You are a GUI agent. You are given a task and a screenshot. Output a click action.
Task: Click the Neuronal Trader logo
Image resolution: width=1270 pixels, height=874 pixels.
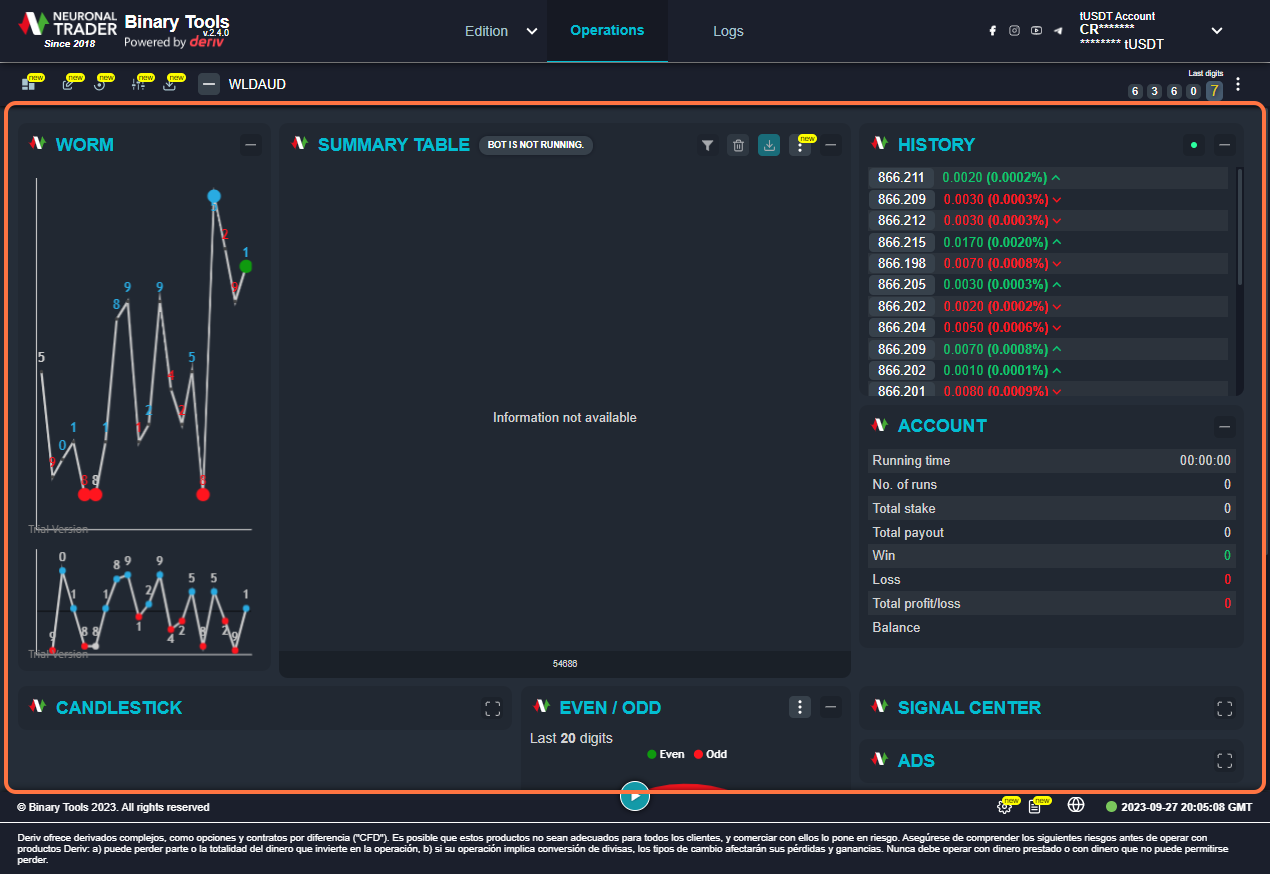point(67,30)
